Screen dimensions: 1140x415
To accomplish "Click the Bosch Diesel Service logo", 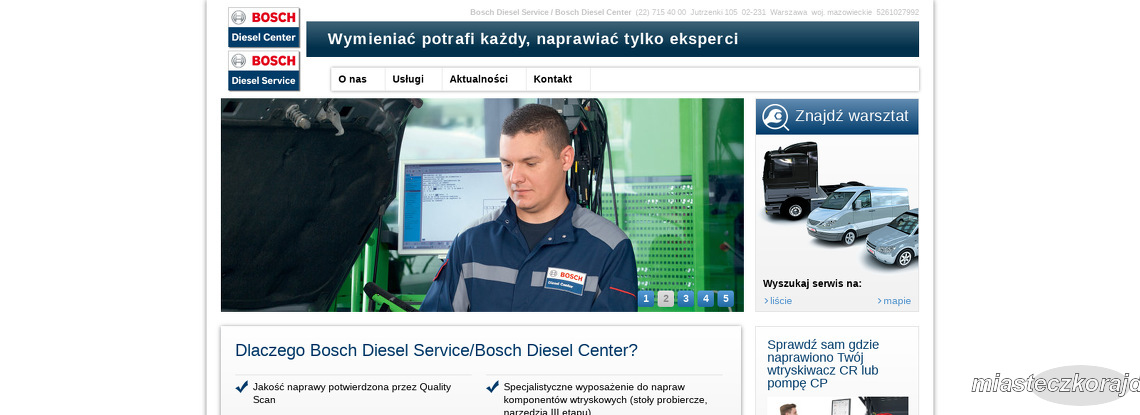I will (x=264, y=70).
